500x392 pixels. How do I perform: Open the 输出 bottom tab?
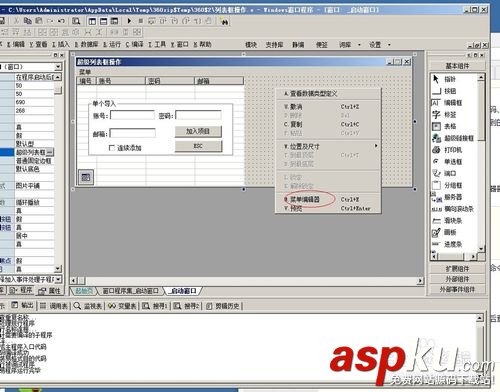tap(23, 305)
